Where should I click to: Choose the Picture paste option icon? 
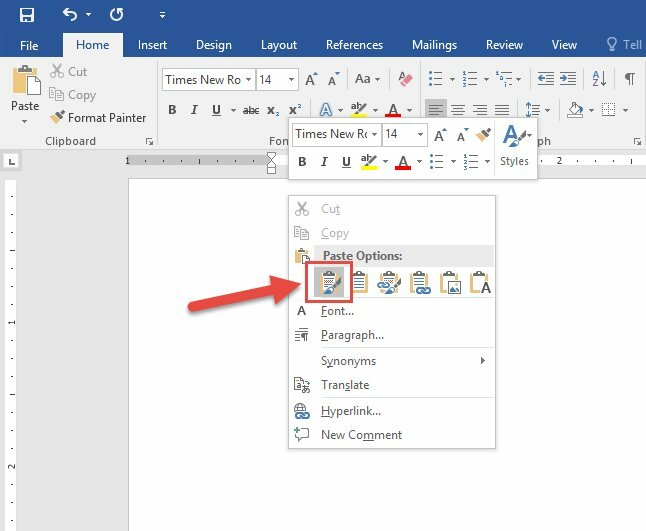(450, 283)
